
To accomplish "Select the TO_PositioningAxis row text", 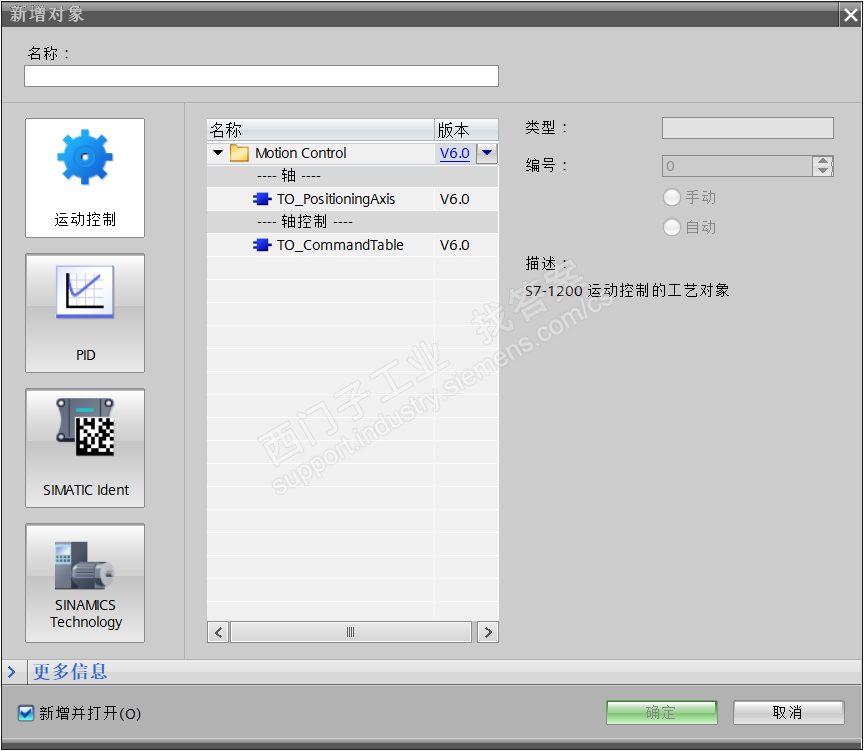I will point(336,199).
